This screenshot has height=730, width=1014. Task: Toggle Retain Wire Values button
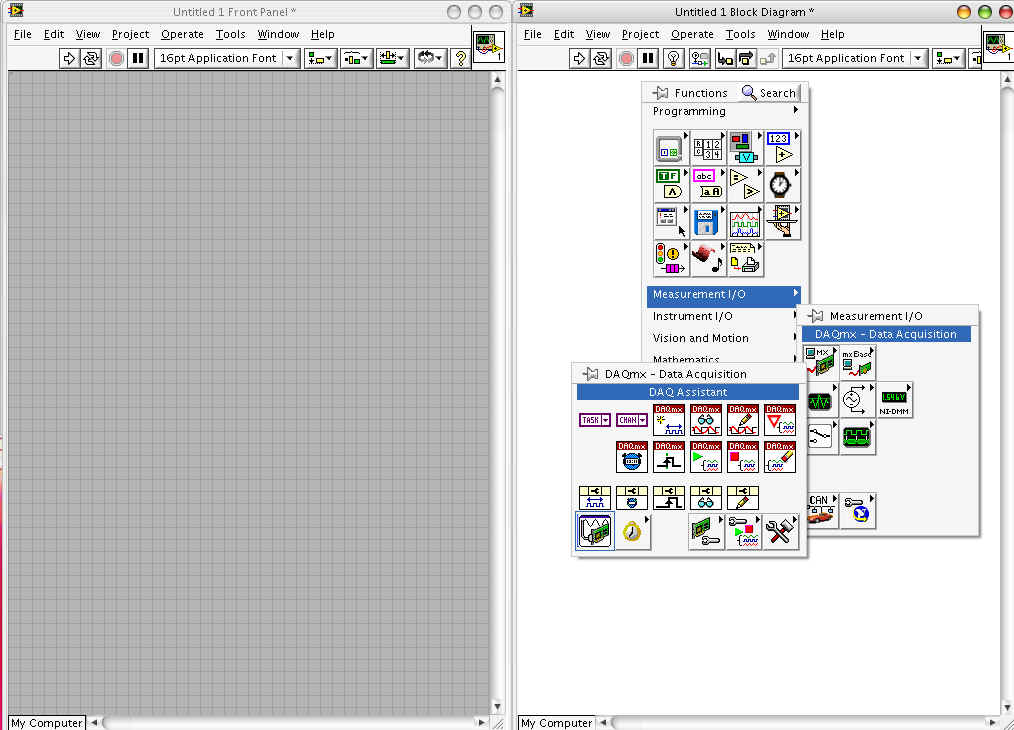(700, 58)
